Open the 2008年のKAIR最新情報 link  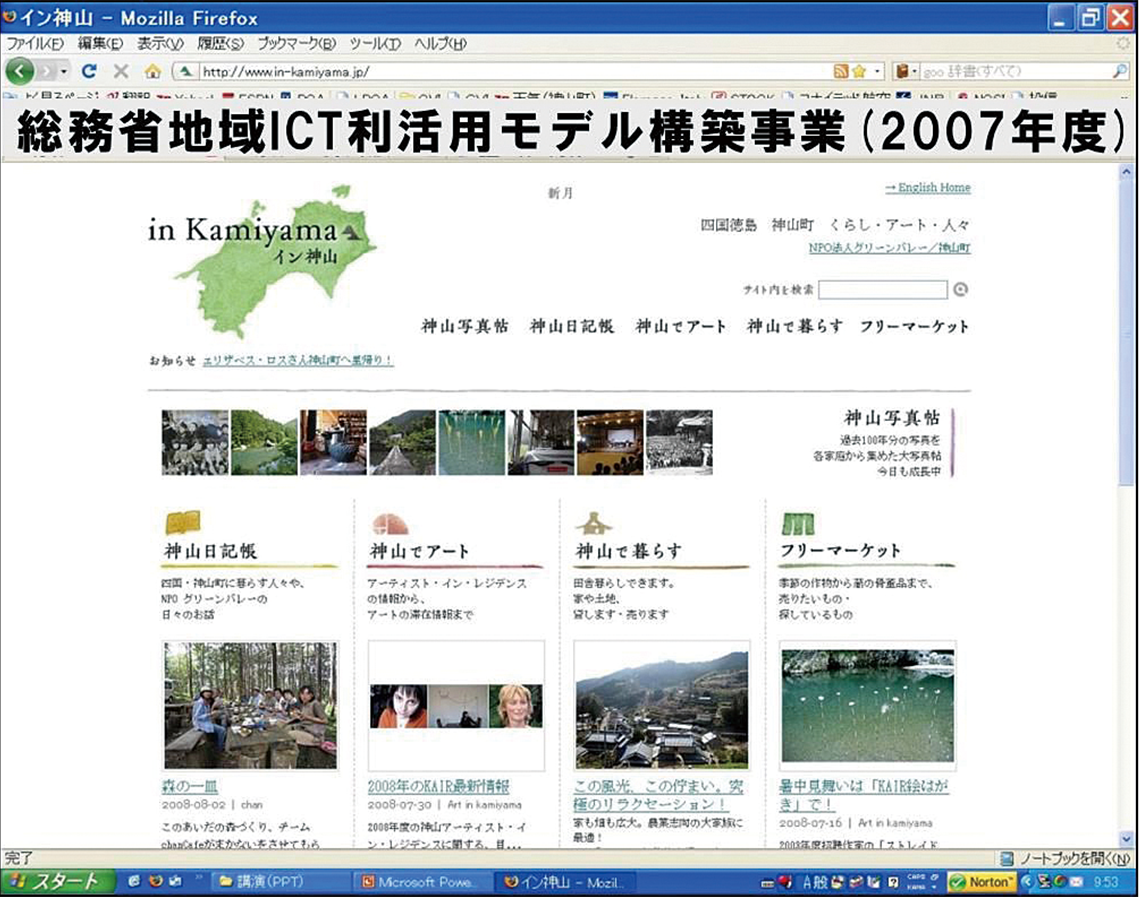pos(438,787)
